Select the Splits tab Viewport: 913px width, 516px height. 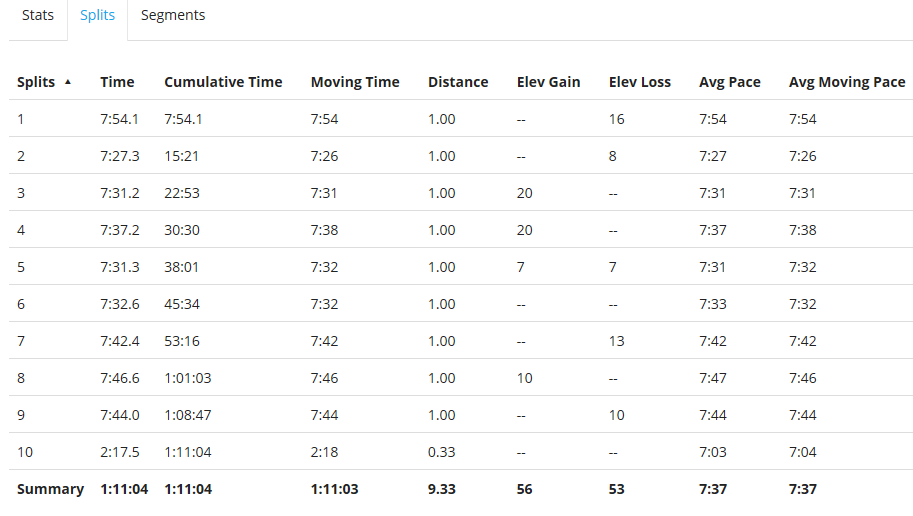(x=98, y=15)
